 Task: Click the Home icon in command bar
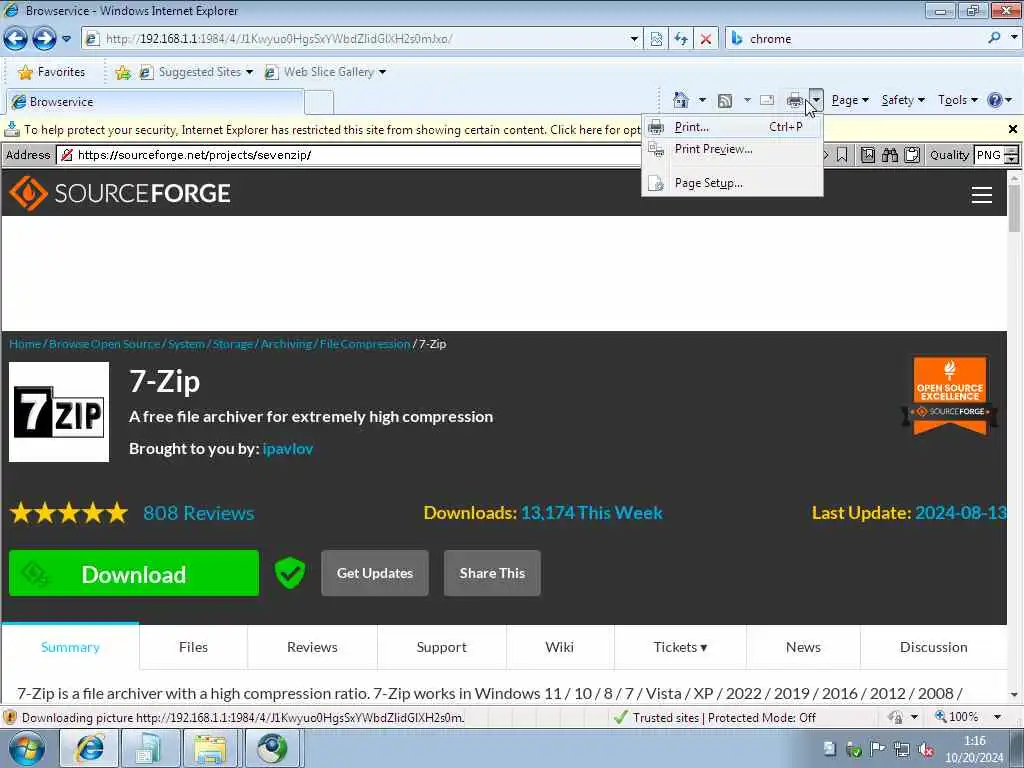(x=680, y=100)
